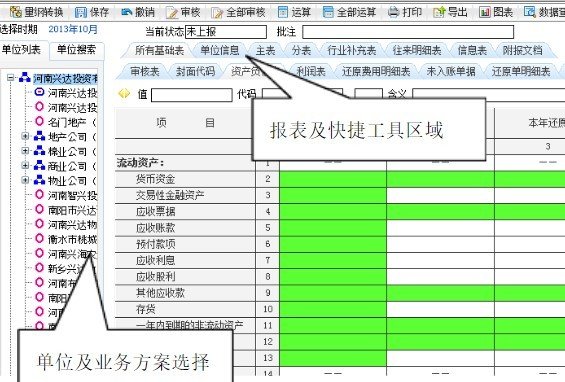The image size is (565, 382).
Task: Switch to the 单位列表 tab
Action: click(x=21, y=50)
